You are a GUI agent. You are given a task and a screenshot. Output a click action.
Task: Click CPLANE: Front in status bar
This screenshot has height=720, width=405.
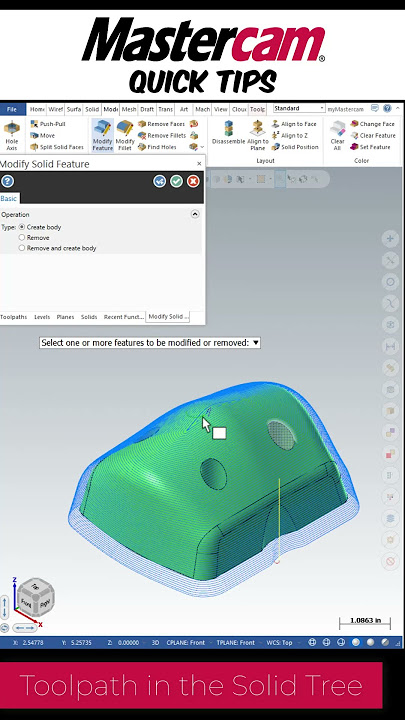coord(186,642)
